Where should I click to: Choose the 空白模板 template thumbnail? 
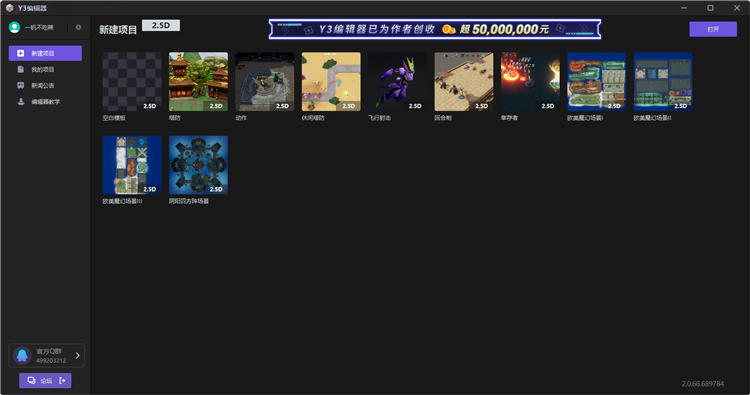pos(132,82)
